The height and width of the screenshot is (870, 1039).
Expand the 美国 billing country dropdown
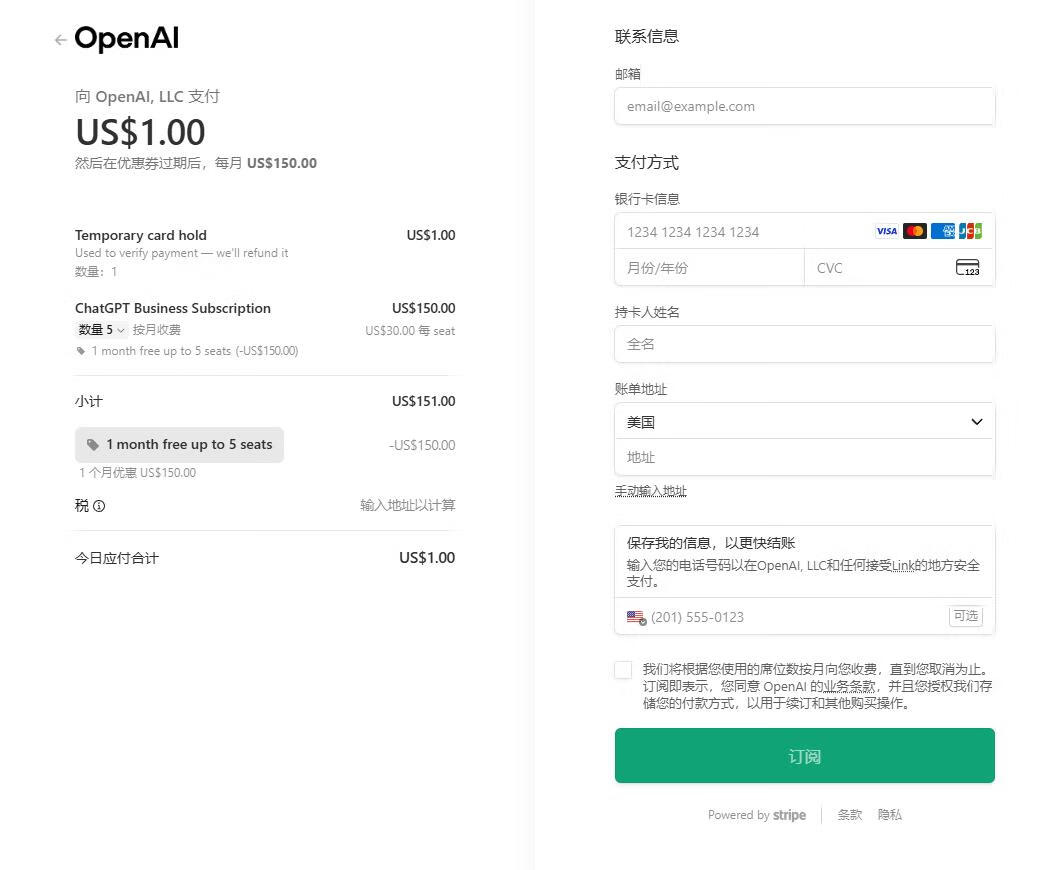804,422
